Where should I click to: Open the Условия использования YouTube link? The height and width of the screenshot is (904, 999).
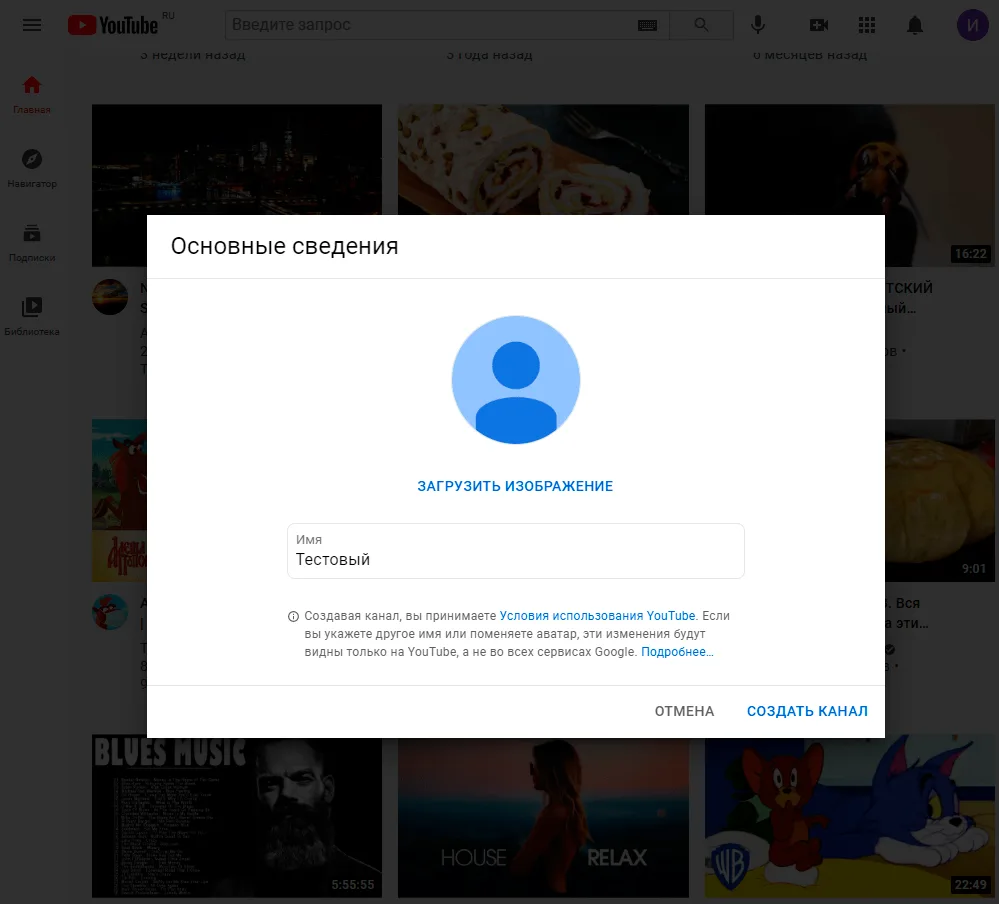tap(597, 616)
